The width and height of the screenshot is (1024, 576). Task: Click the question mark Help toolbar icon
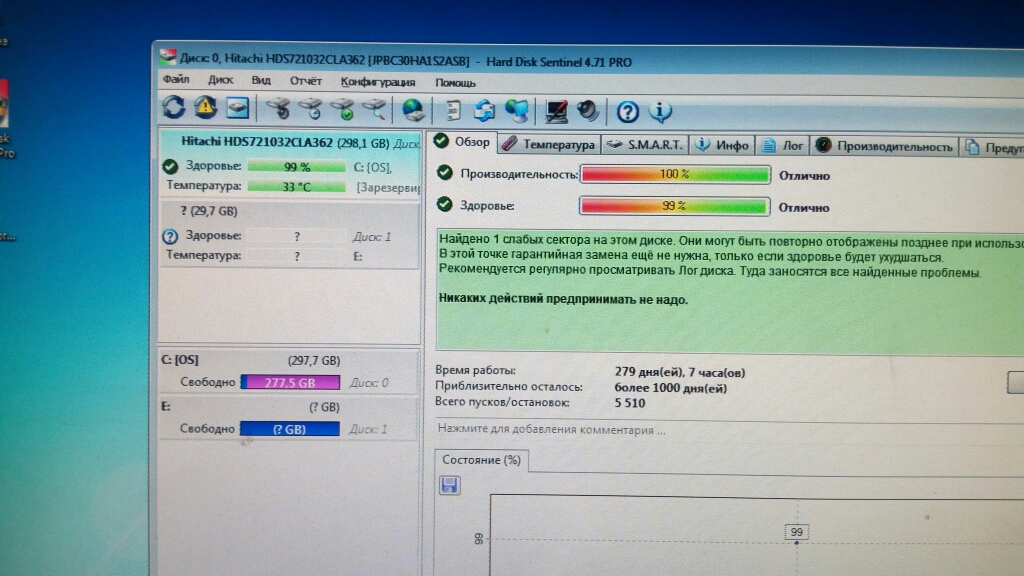click(x=628, y=112)
